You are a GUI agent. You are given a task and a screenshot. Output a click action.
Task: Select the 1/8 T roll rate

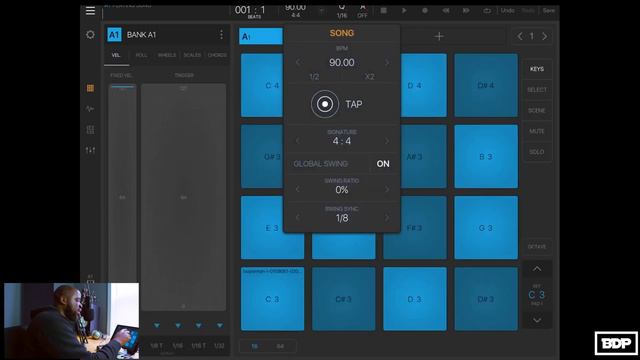pyautogui.click(x=157, y=346)
